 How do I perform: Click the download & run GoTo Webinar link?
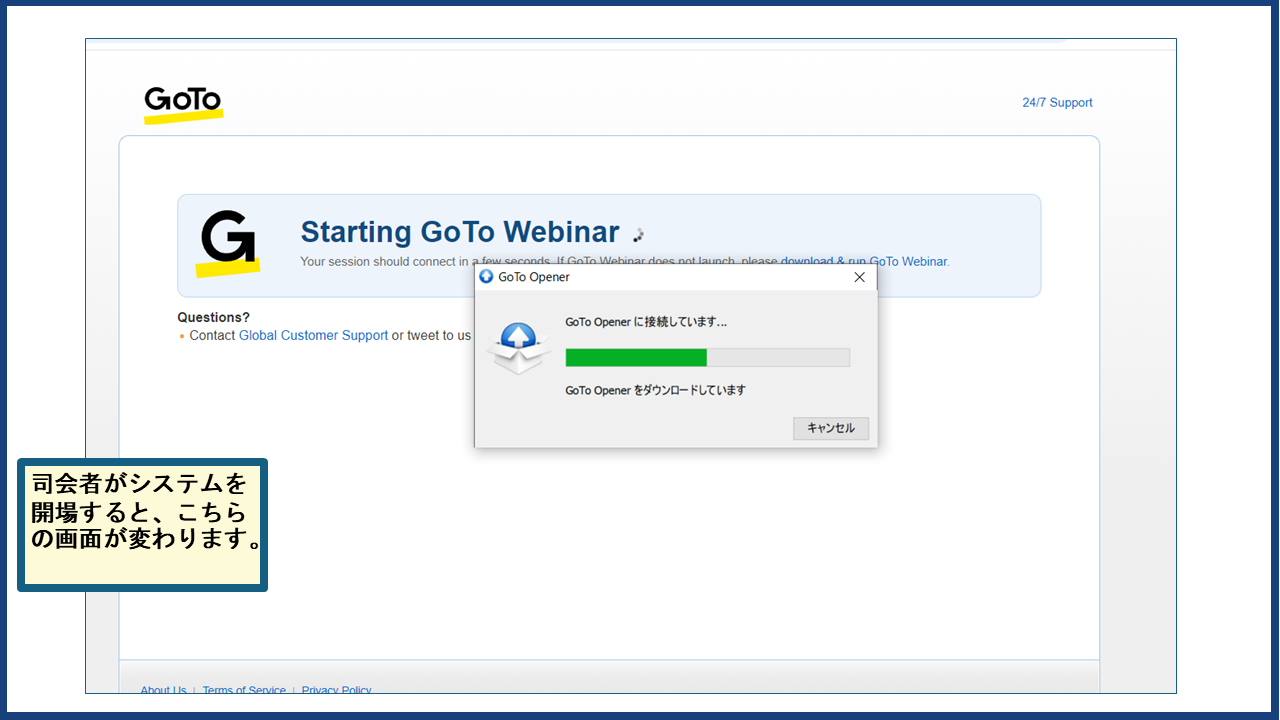pyautogui.click(x=864, y=262)
